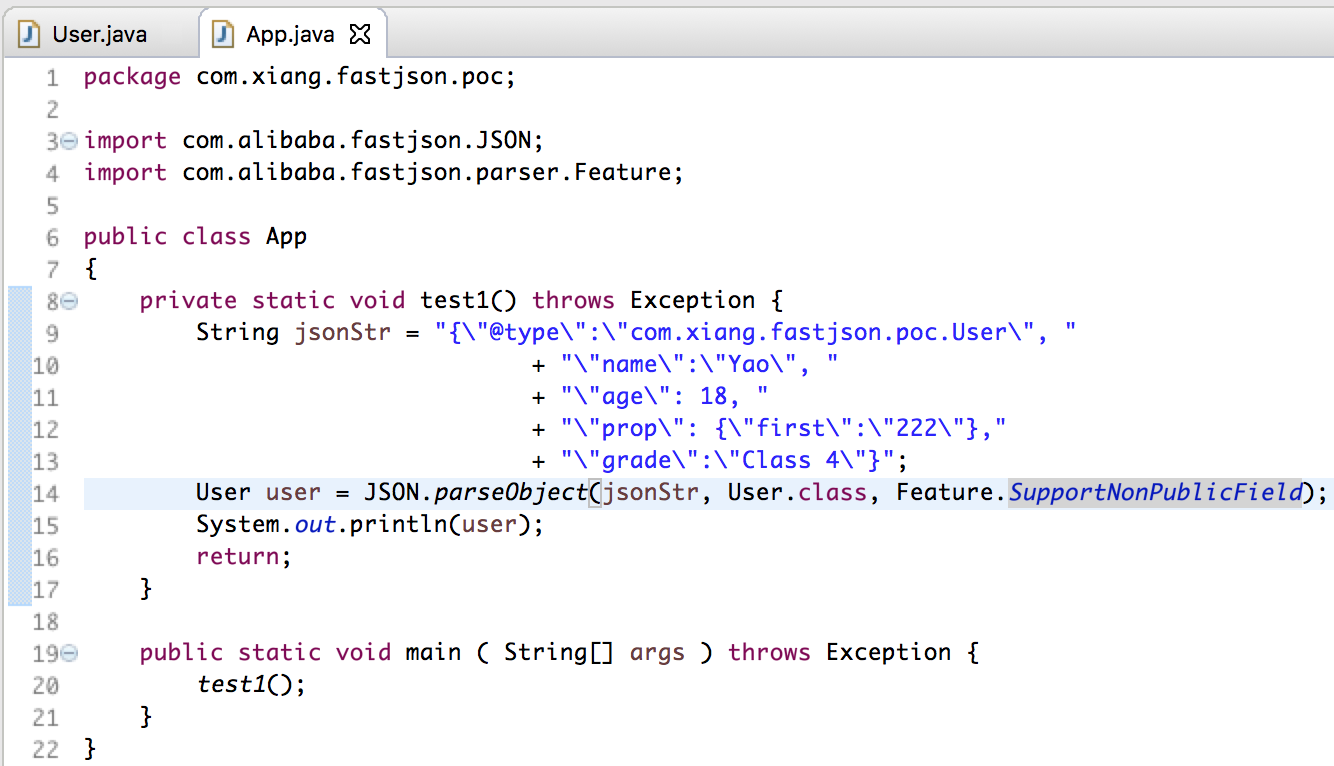Click the highlighted SupportNonPublicField text
1334x766 pixels.
coord(1156,493)
